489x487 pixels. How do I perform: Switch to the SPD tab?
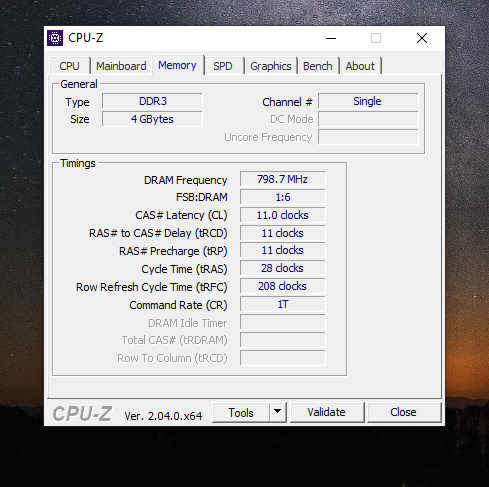[223, 66]
